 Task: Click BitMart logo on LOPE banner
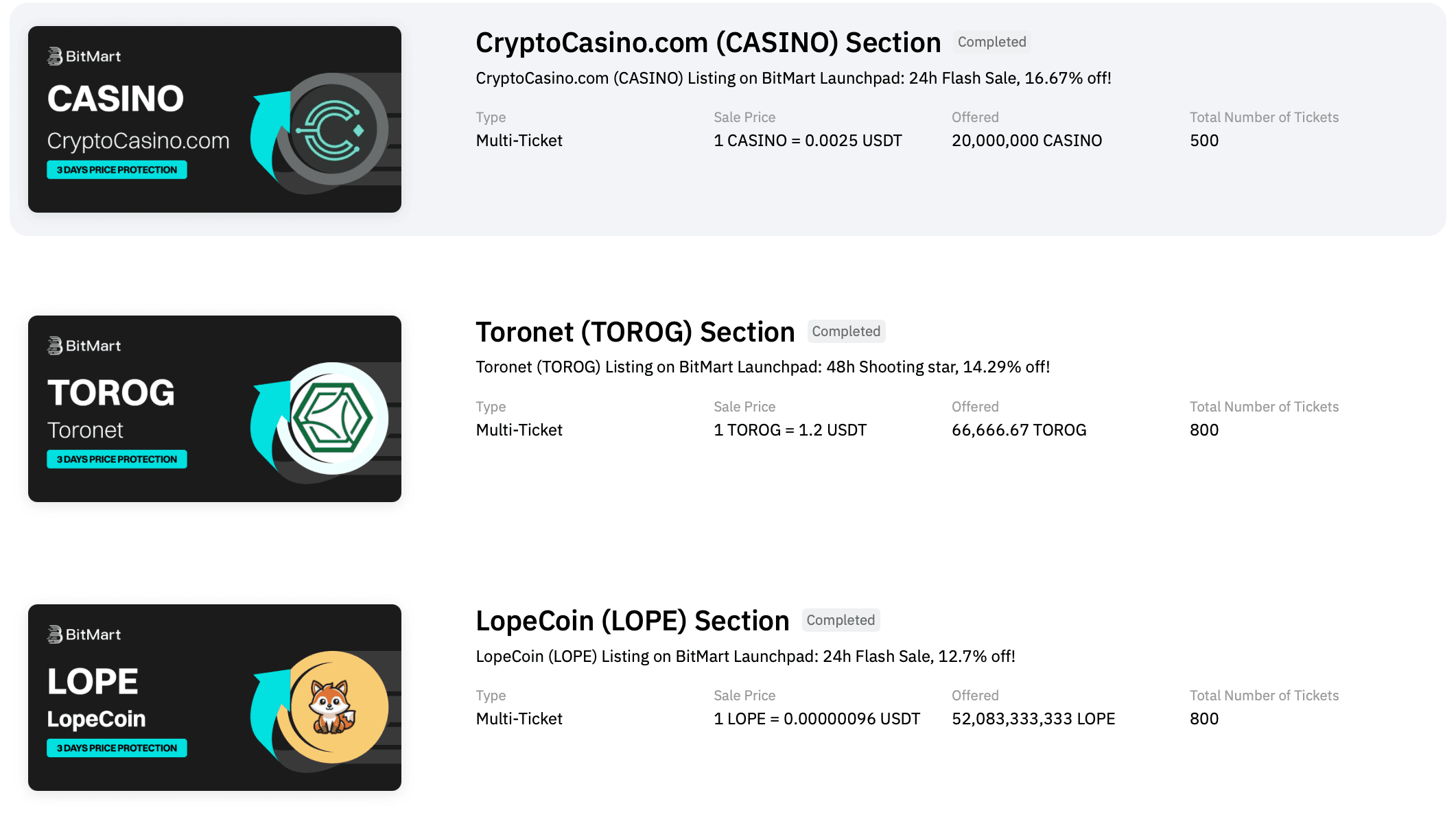(84, 634)
